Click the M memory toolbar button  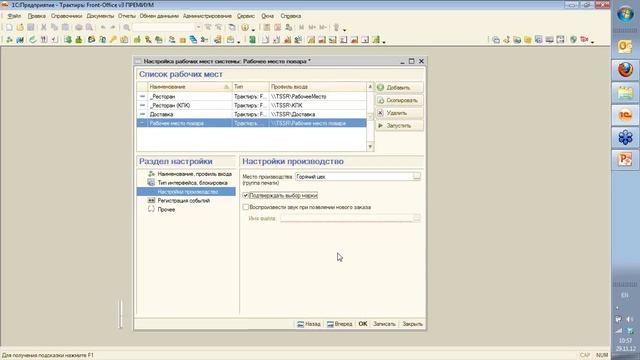(x=302, y=27)
